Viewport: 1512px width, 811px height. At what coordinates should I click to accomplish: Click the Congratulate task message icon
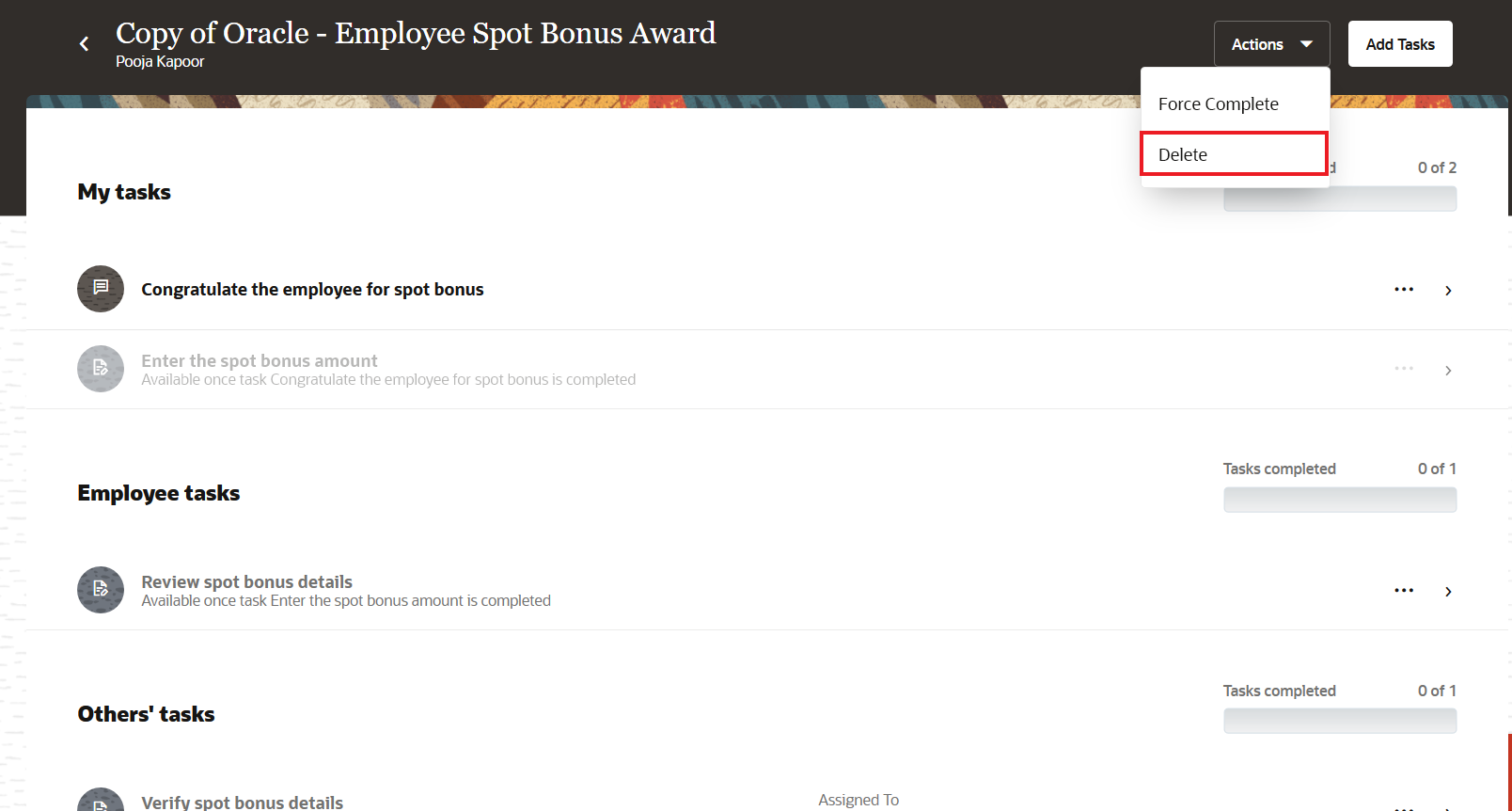pos(101,289)
